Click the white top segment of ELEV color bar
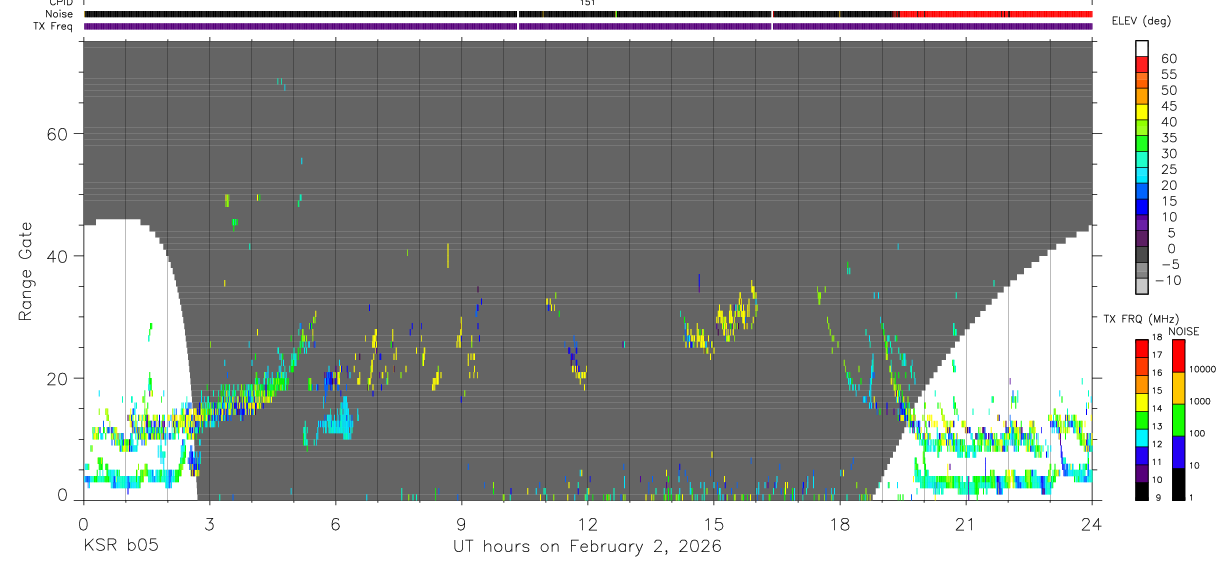1228x567 pixels. pos(1142,48)
